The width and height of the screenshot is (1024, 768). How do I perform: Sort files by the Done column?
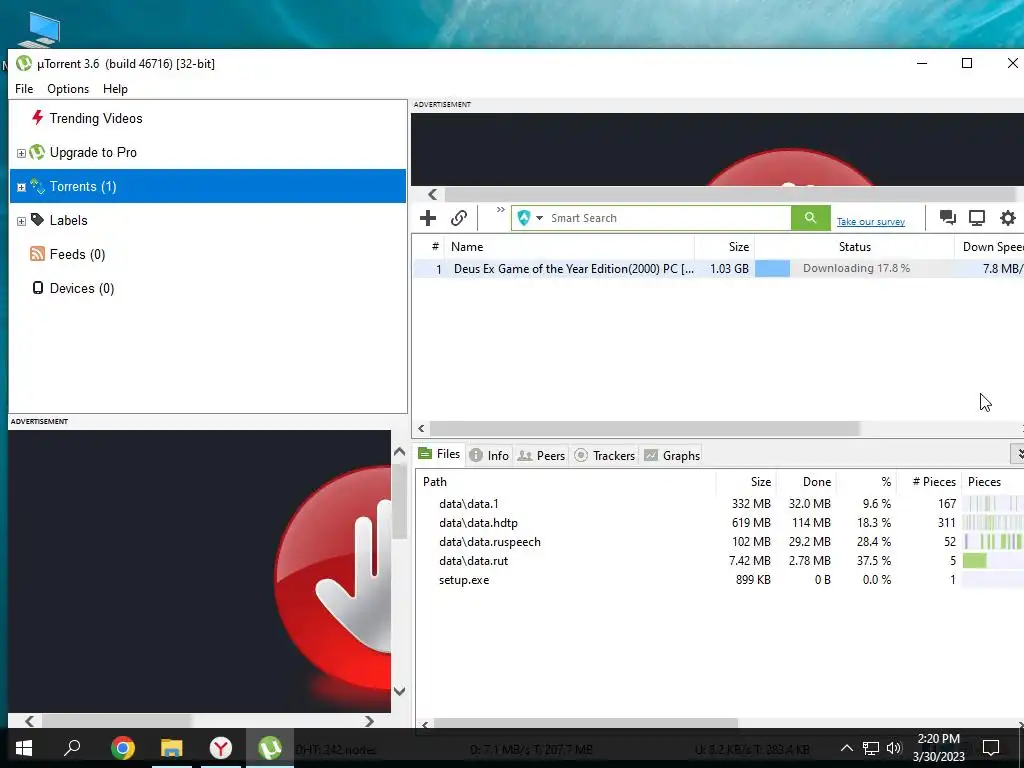806,482
